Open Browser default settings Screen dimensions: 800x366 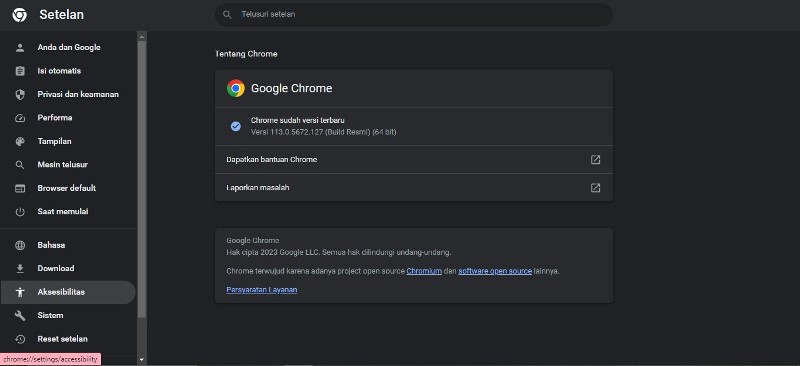coord(68,188)
